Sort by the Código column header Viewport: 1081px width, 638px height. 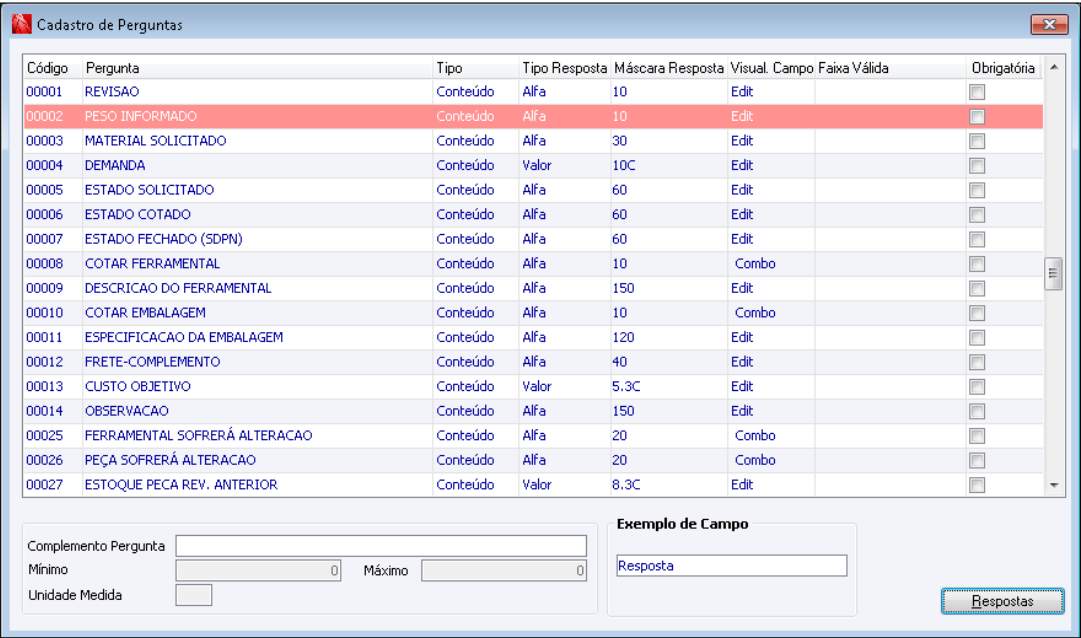point(53,68)
